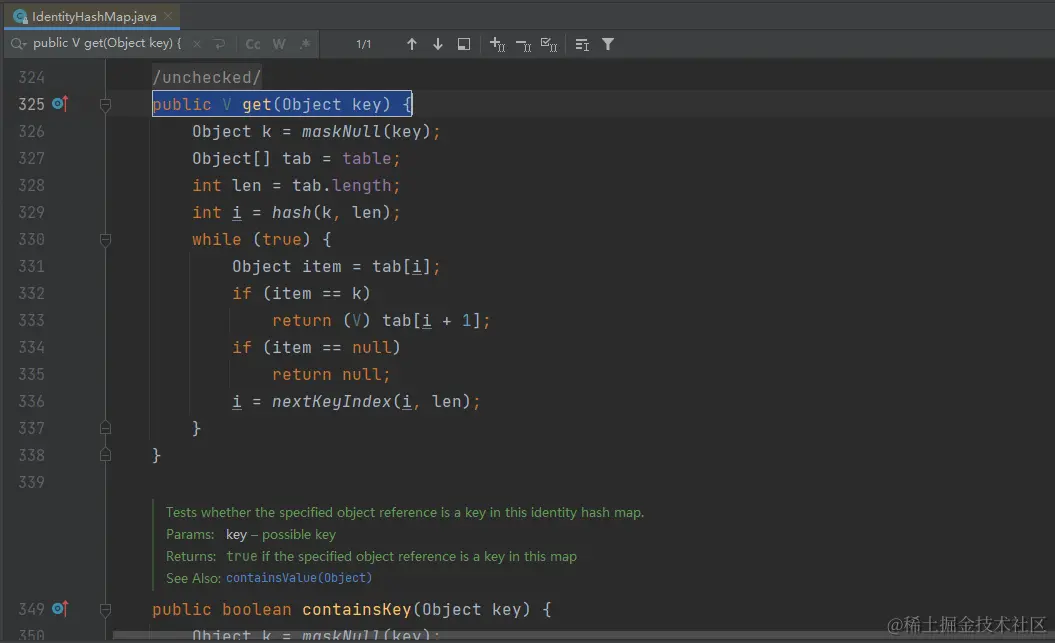Go to previous occurrence with up arrow
The width and height of the screenshot is (1055, 643).
pos(412,44)
